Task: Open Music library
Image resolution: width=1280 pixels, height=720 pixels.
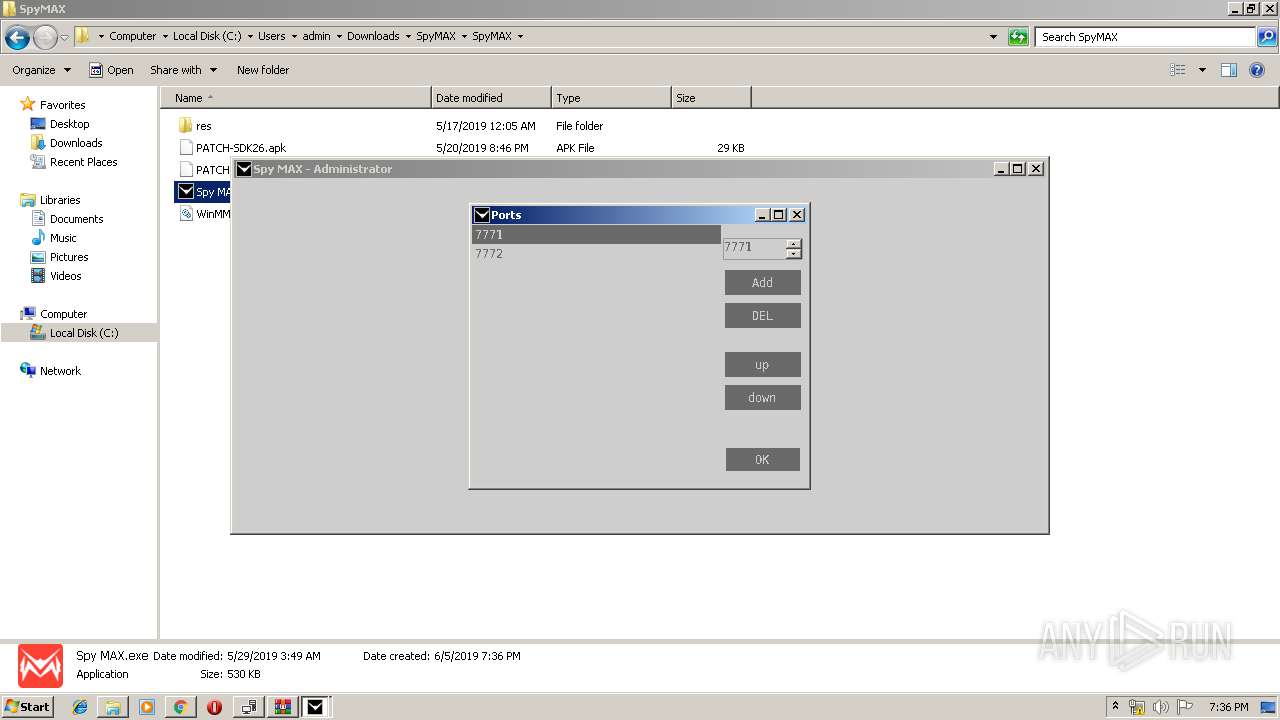Action: [x=63, y=238]
